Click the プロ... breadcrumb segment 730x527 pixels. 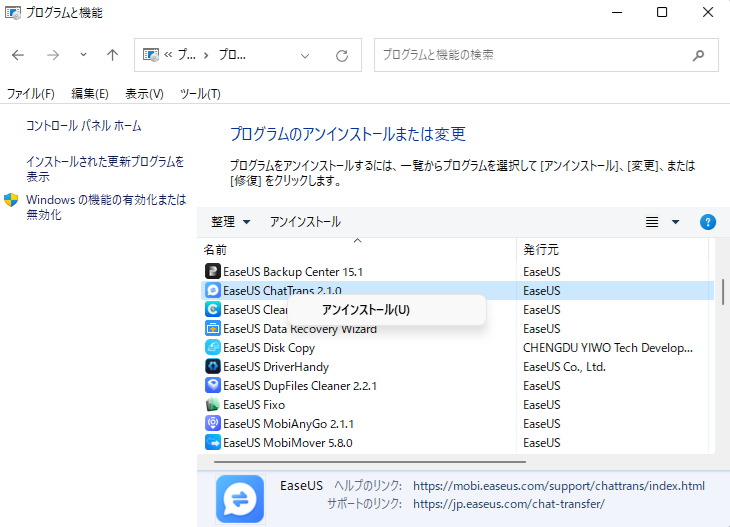coord(232,55)
